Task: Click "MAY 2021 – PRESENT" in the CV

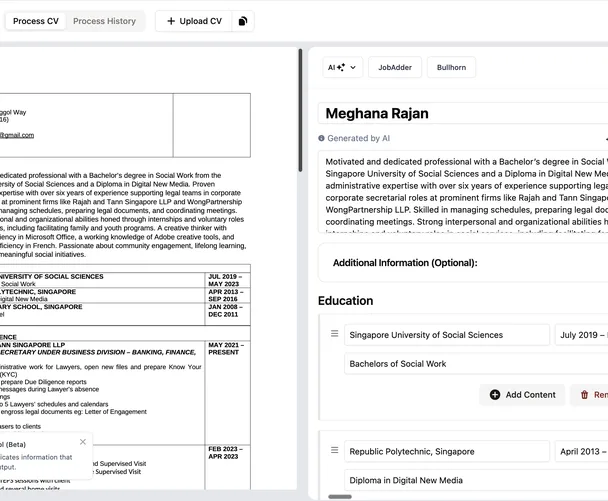Action: [226, 348]
